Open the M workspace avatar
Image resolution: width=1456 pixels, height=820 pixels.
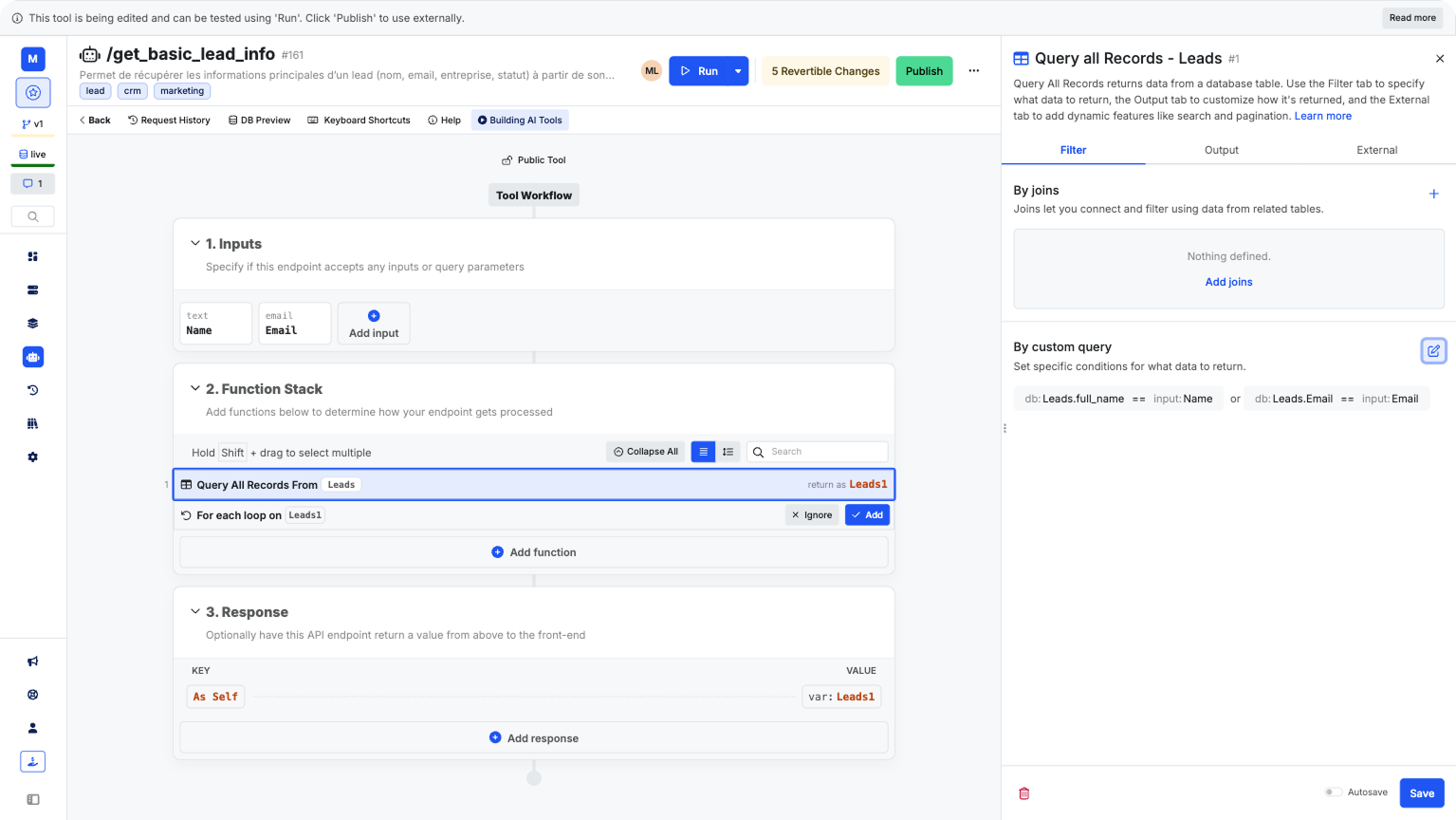click(x=33, y=59)
